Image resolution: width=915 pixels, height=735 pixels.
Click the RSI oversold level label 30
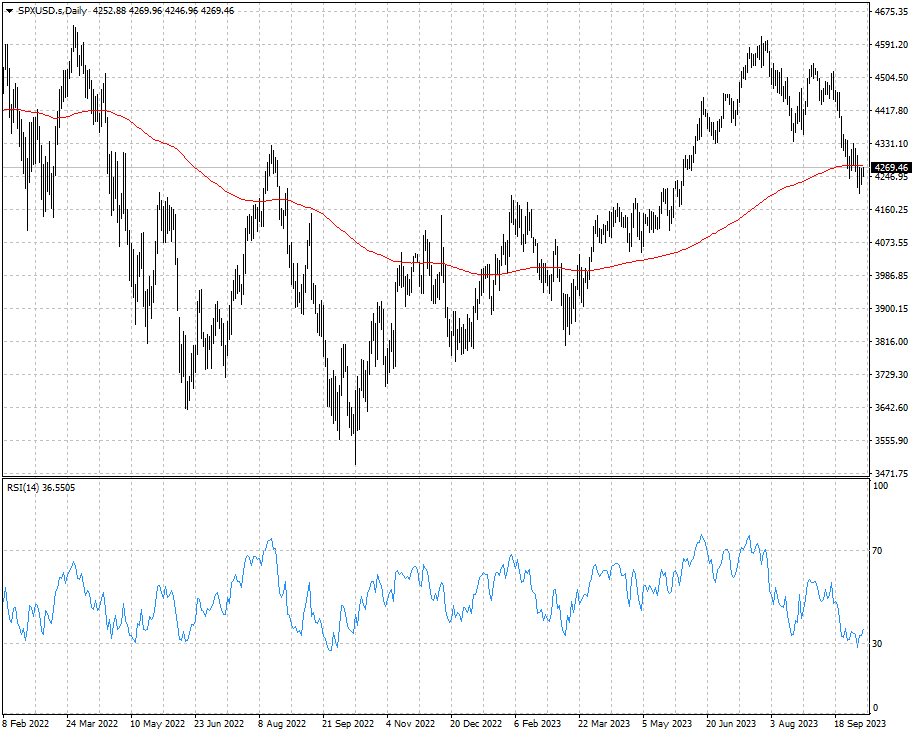click(877, 643)
